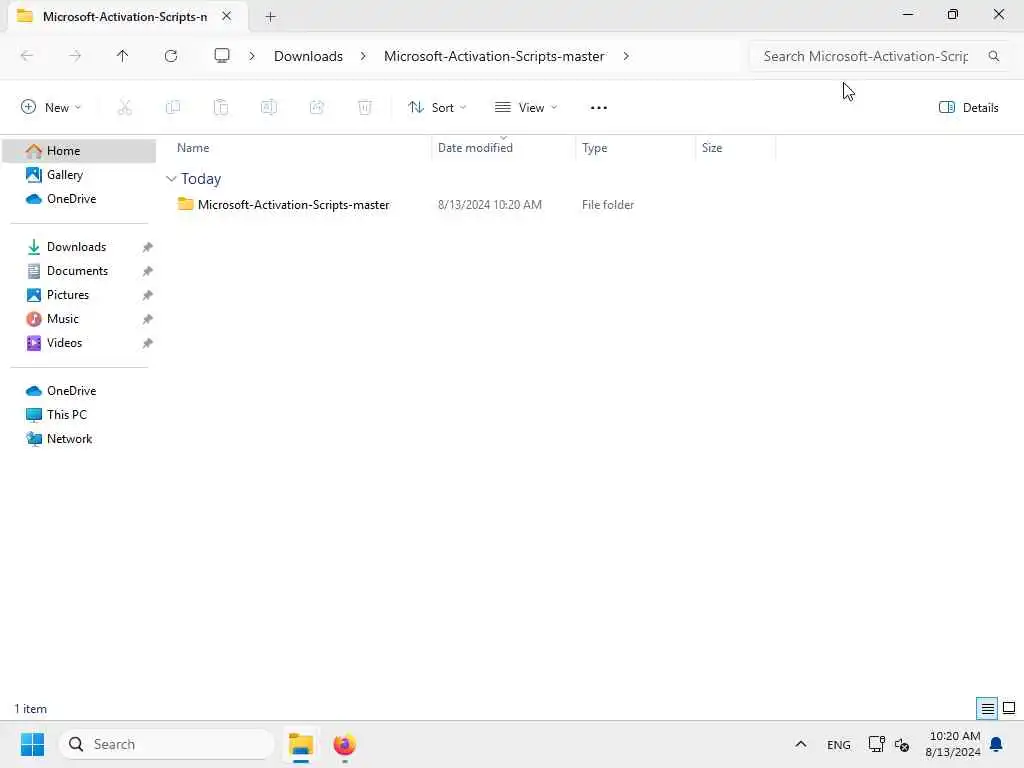Viewport: 1024px width, 768px height.
Task: Select Home in navigation pane
Action: click(80, 151)
